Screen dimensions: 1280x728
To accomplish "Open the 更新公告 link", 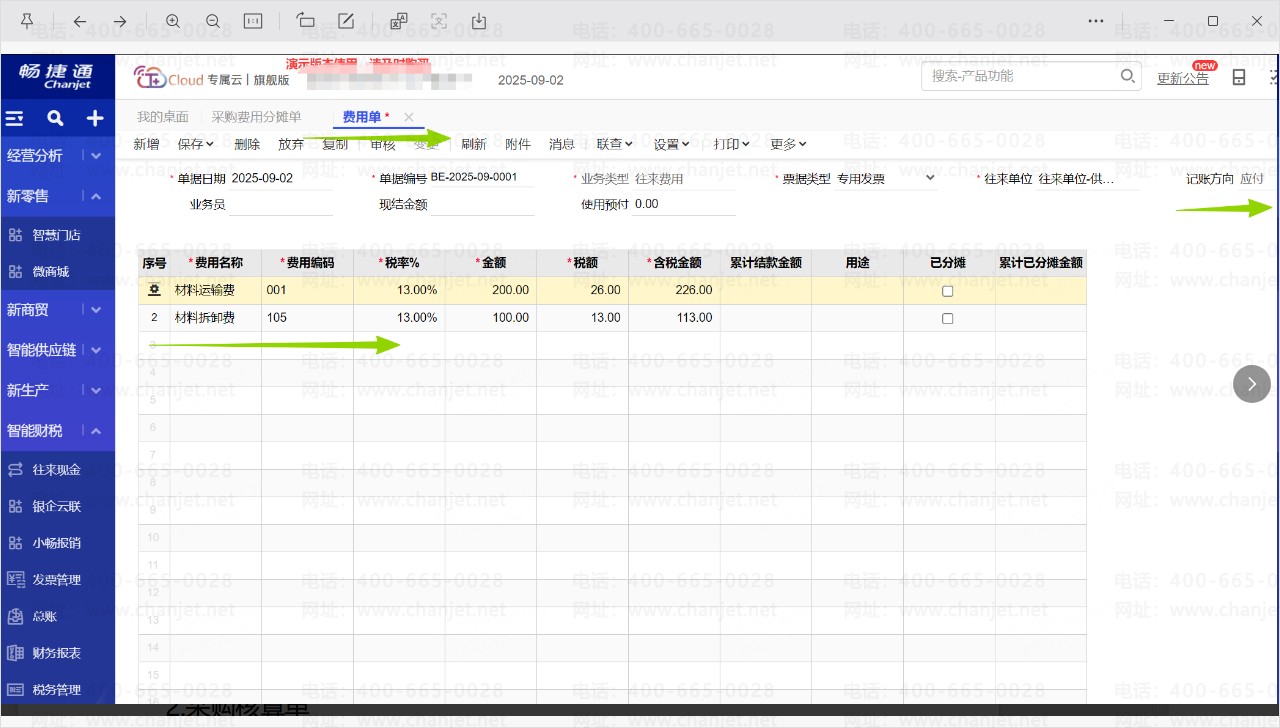I will coord(1183,78).
